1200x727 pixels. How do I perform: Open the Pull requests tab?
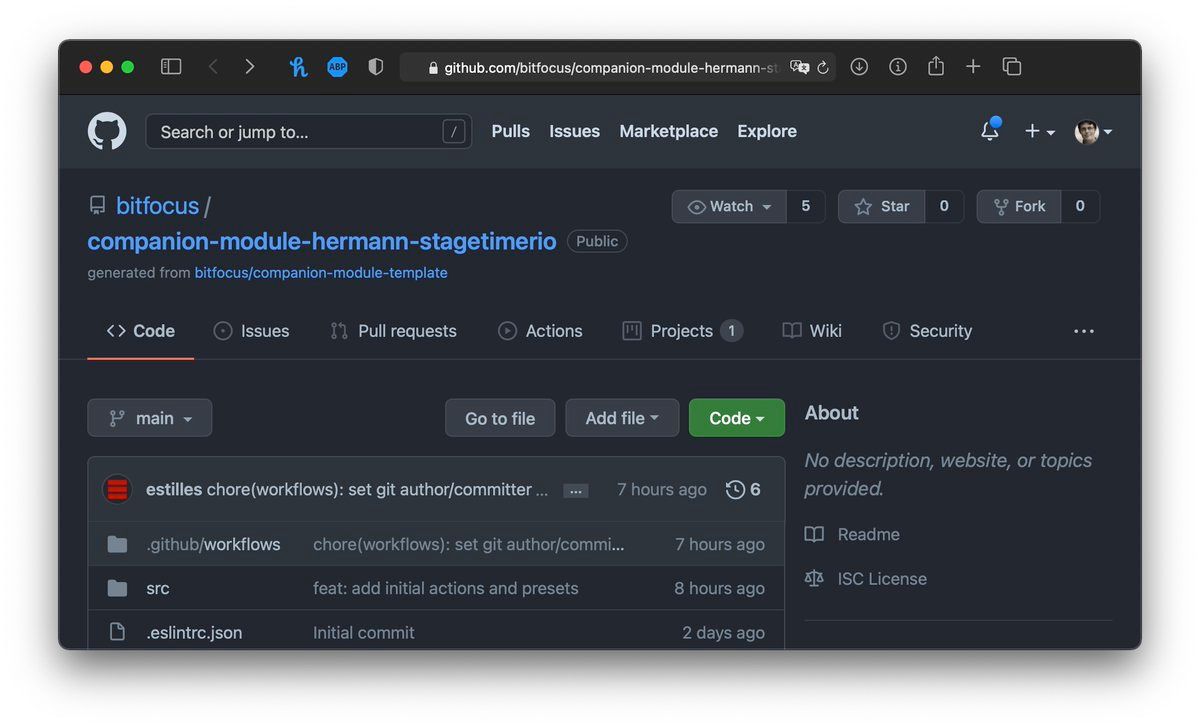click(x=394, y=331)
